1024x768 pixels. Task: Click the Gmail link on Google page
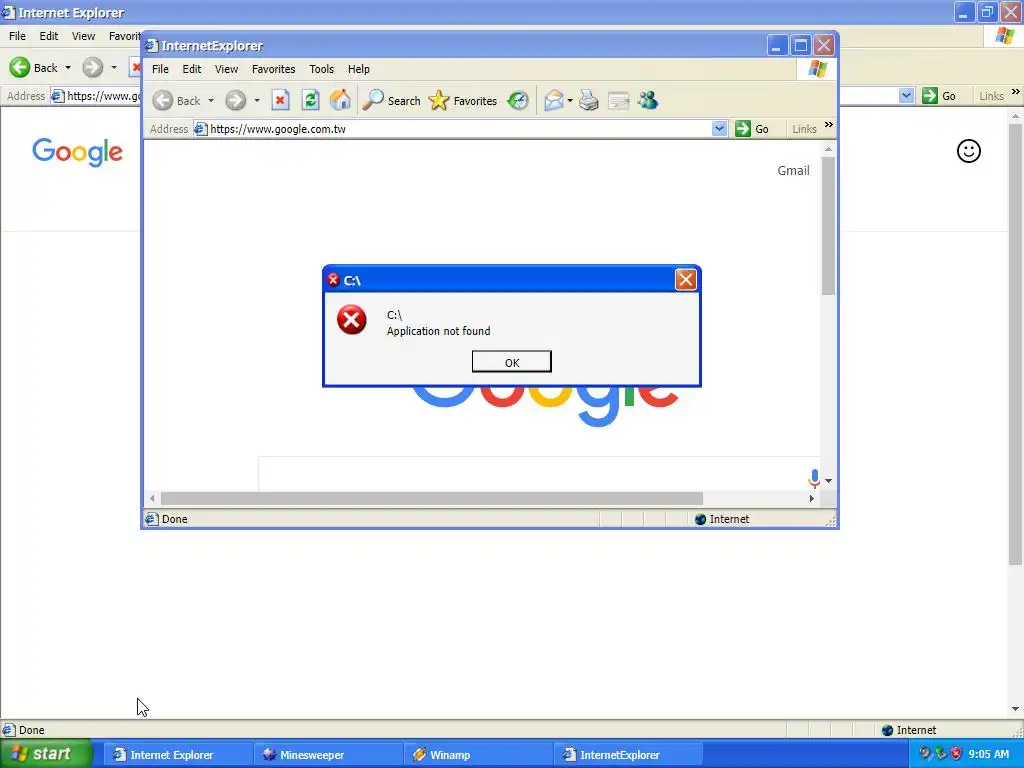click(793, 170)
